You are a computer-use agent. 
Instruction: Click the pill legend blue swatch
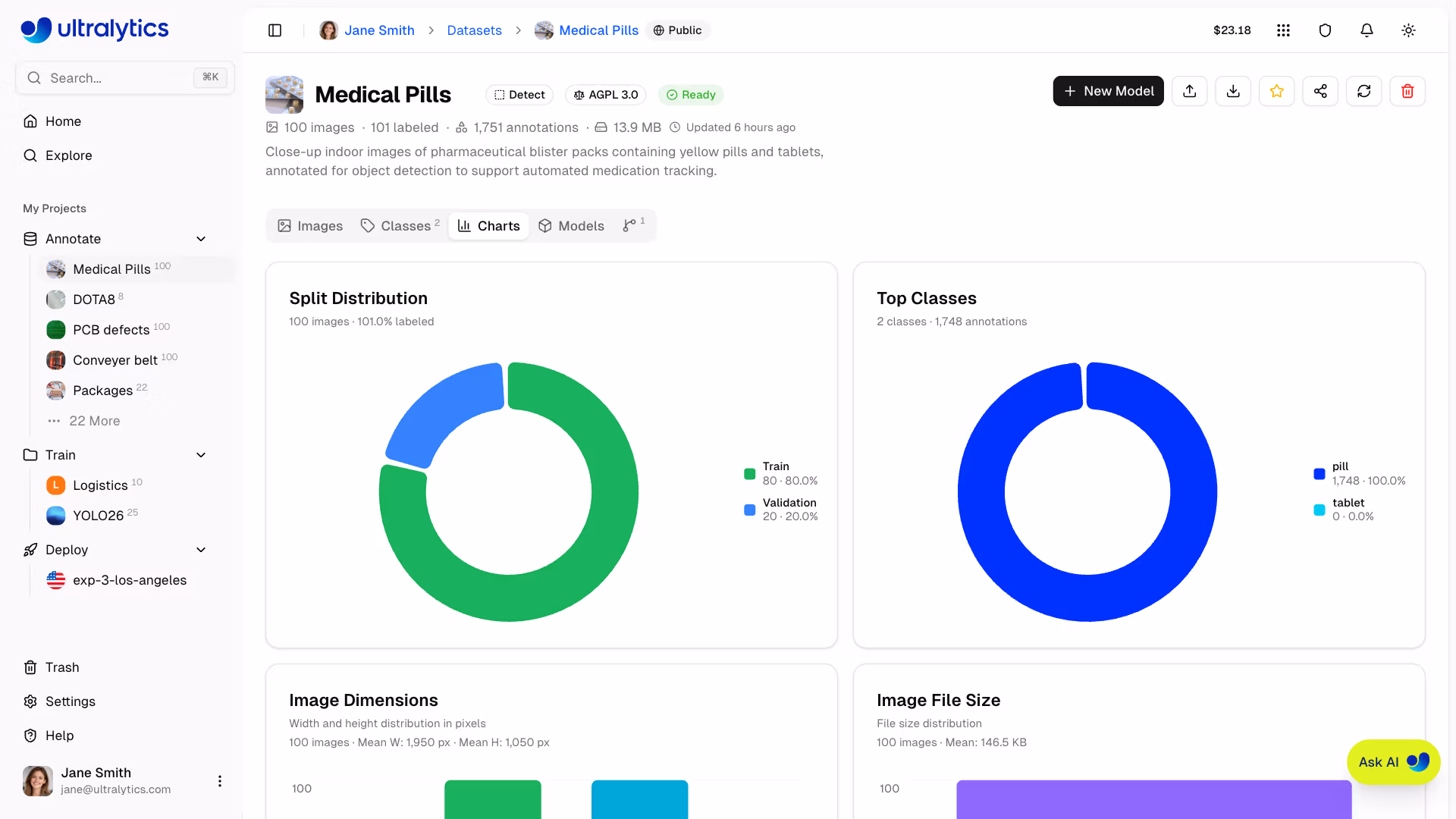(1319, 474)
